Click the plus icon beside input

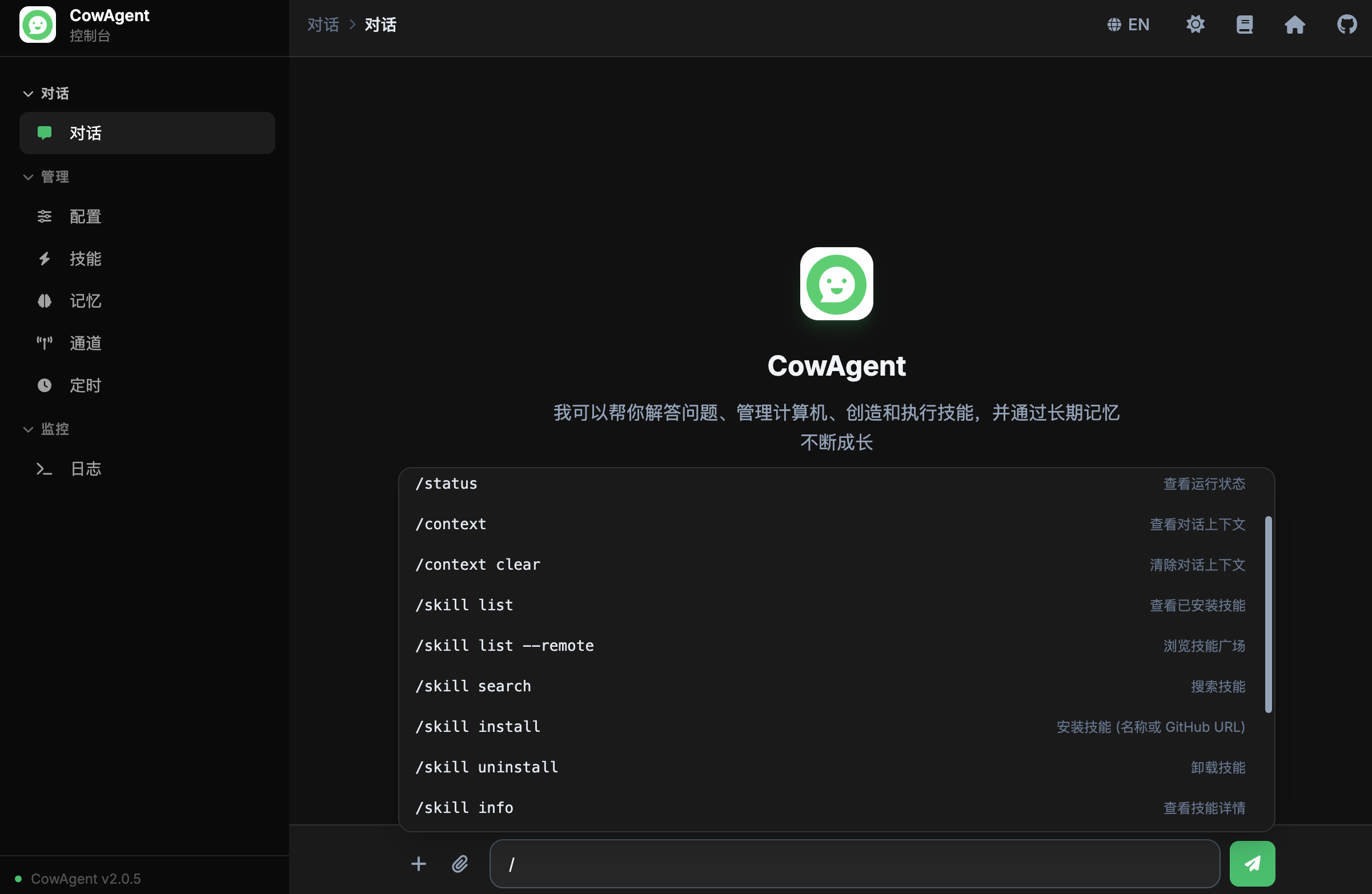click(x=419, y=864)
